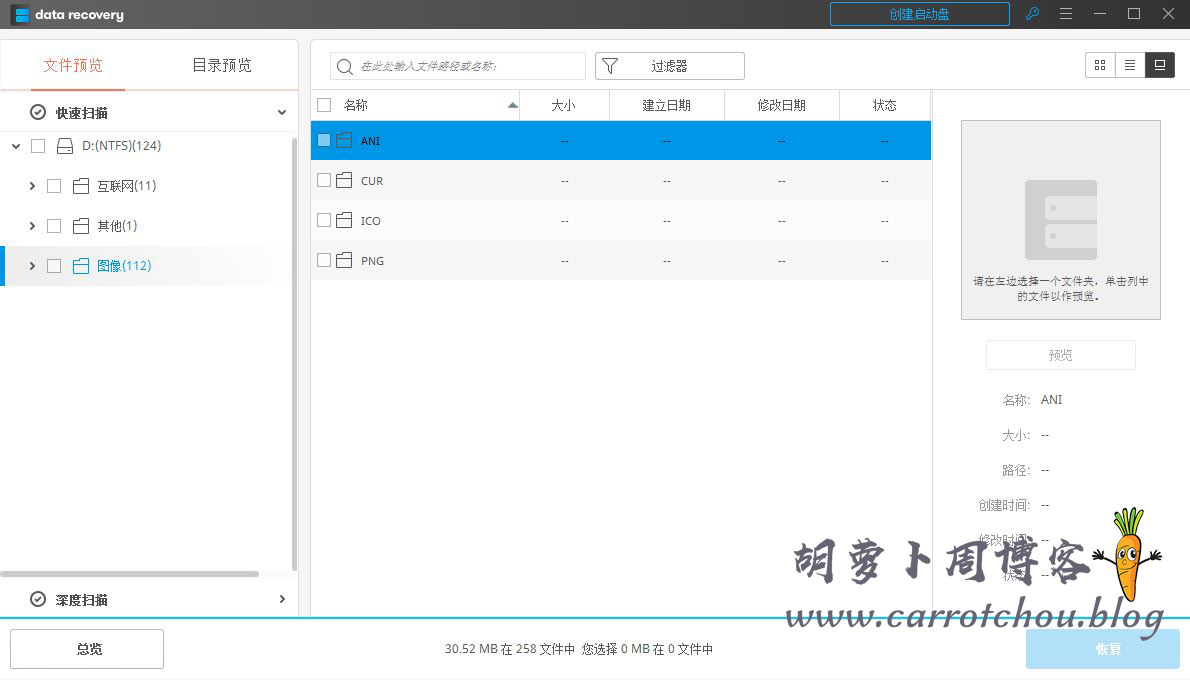Image resolution: width=1190 pixels, height=680 pixels.
Task: Collapse the 快速扫描 section
Action: (282, 112)
